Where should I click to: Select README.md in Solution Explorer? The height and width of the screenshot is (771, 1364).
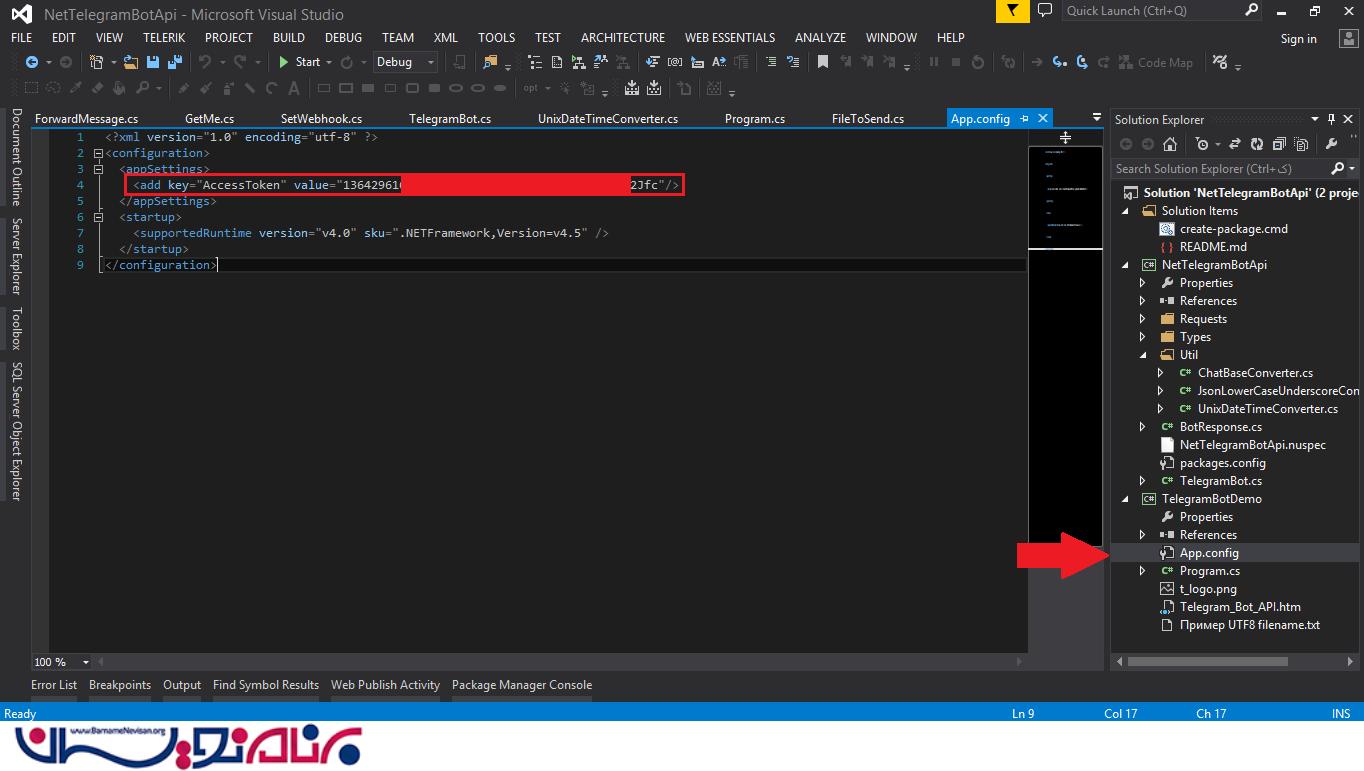[1213, 247]
